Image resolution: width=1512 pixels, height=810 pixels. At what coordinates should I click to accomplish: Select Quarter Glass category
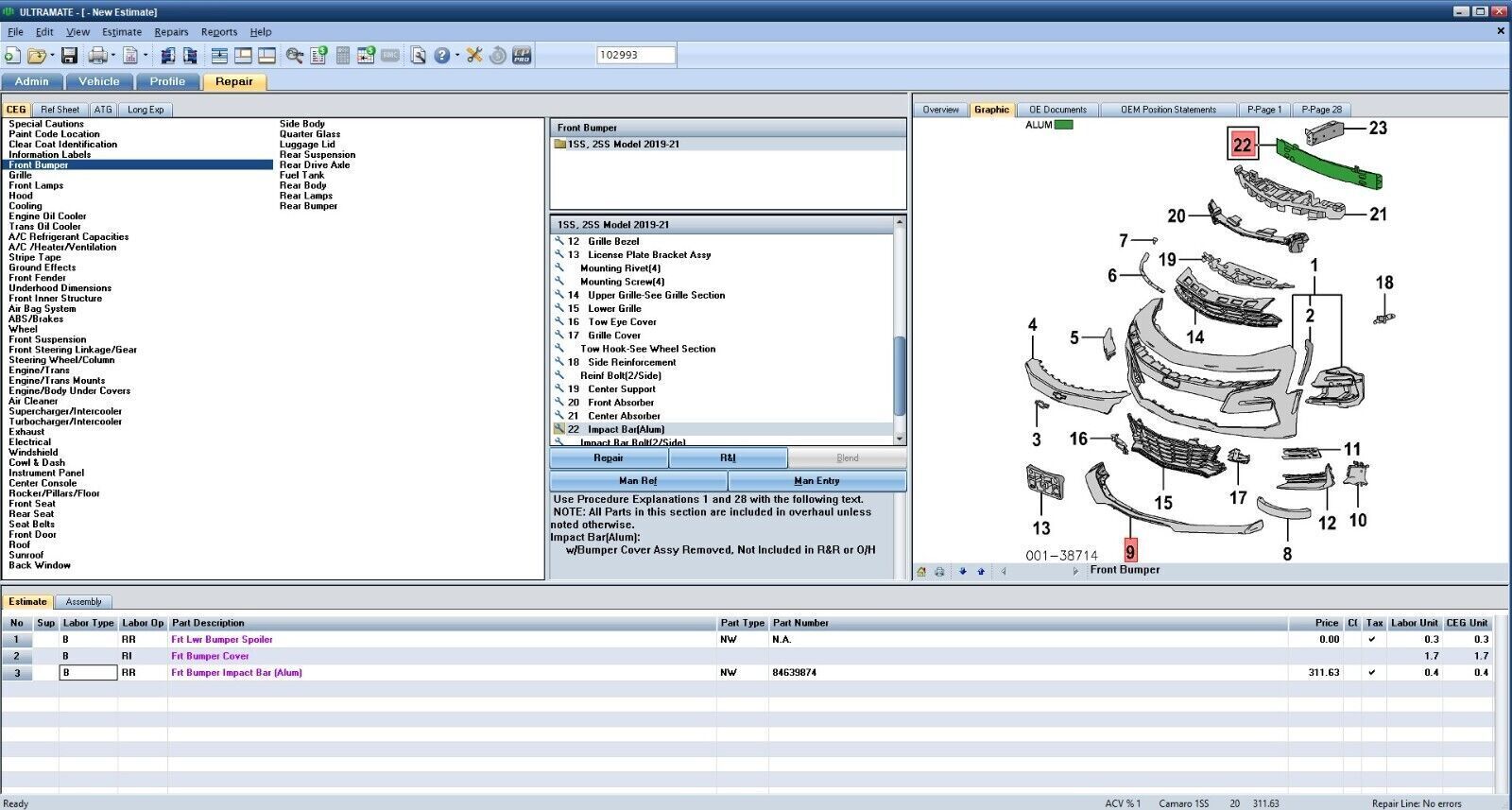click(310, 134)
